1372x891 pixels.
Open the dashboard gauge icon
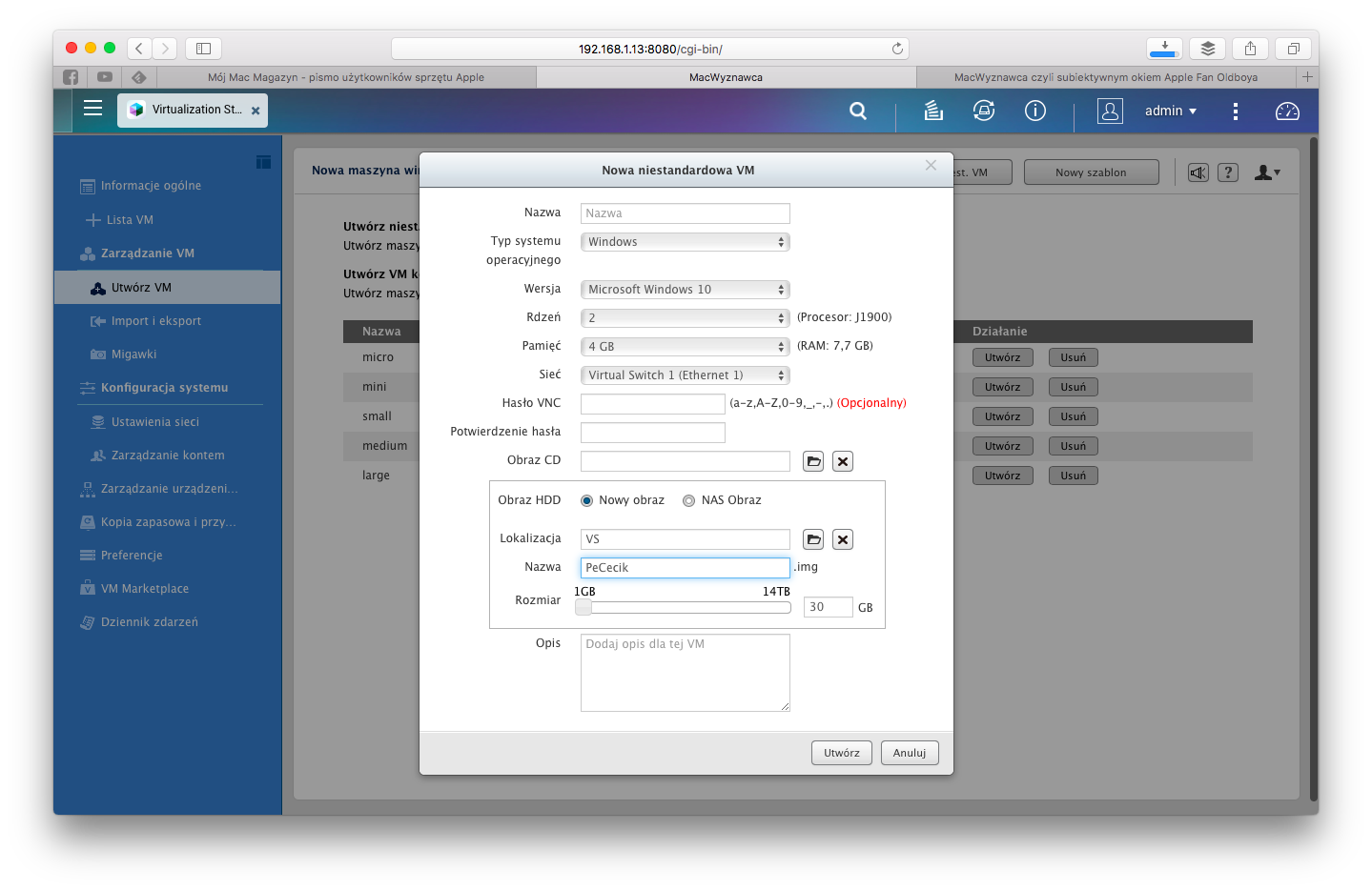(1287, 111)
